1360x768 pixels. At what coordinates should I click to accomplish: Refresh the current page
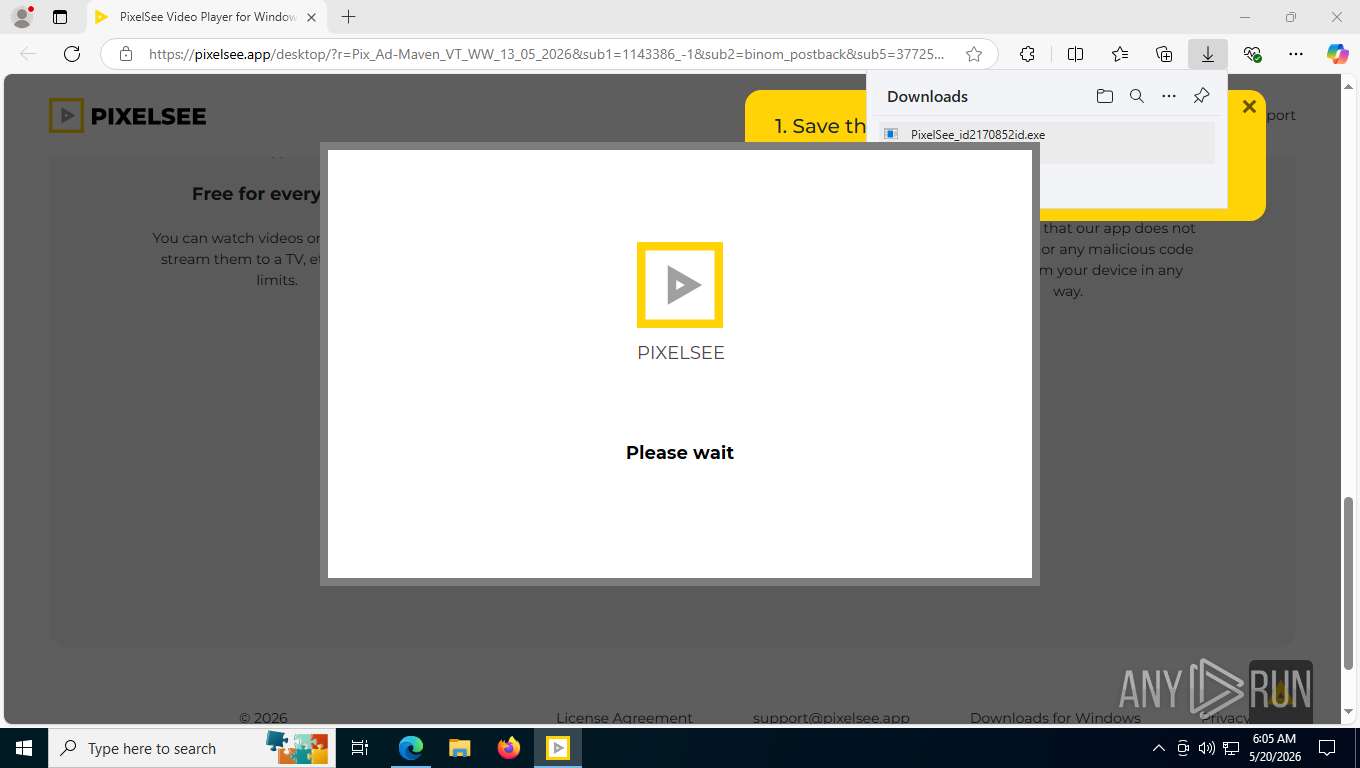click(72, 54)
